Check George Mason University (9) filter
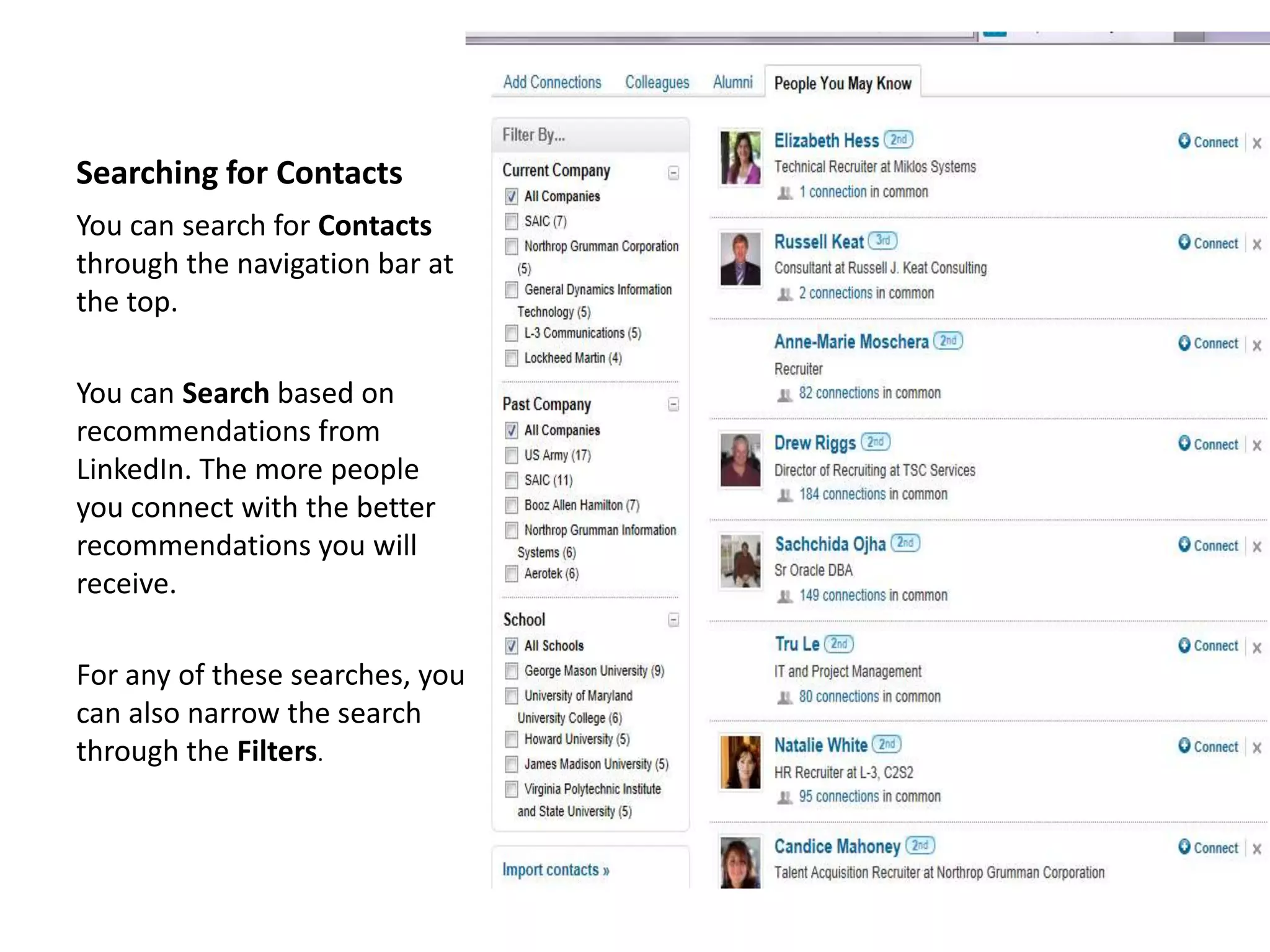Image resolution: width=1270 pixels, height=952 pixels. click(x=512, y=671)
